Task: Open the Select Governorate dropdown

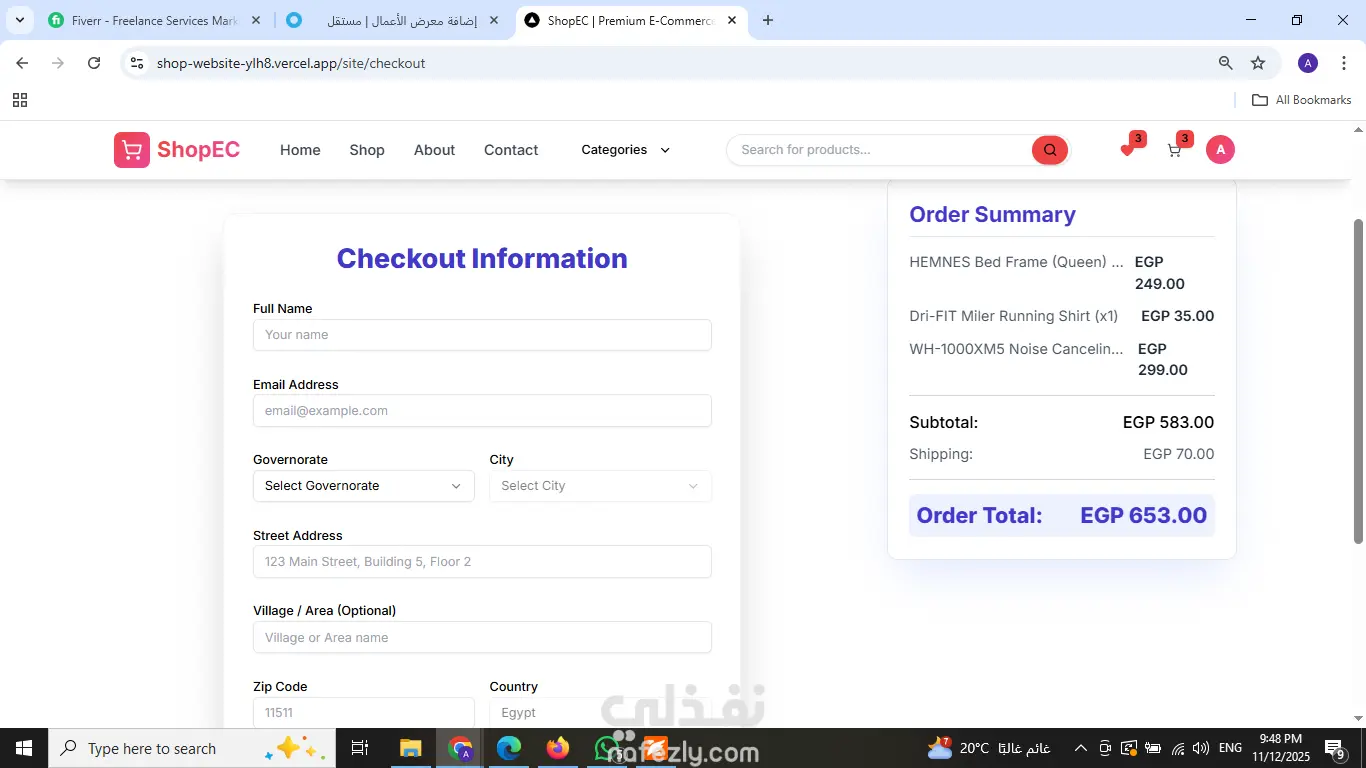Action: point(363,486)
